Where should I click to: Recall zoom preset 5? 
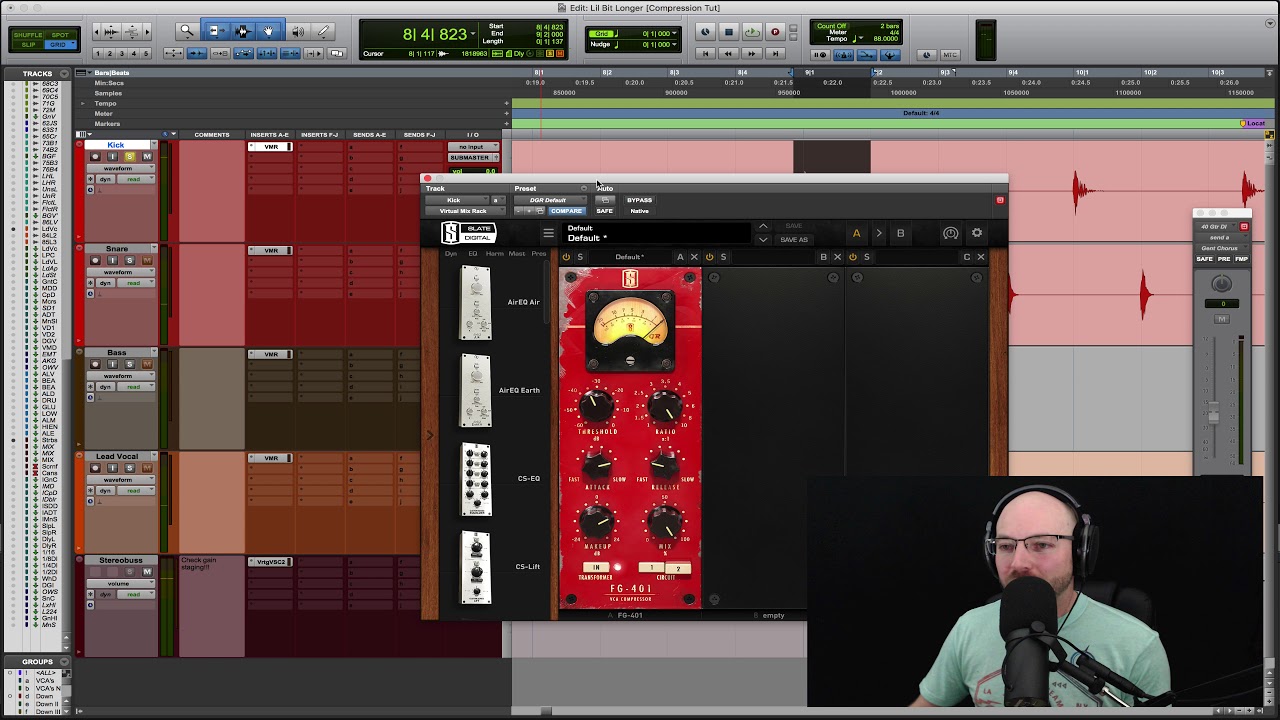[145, 53]
